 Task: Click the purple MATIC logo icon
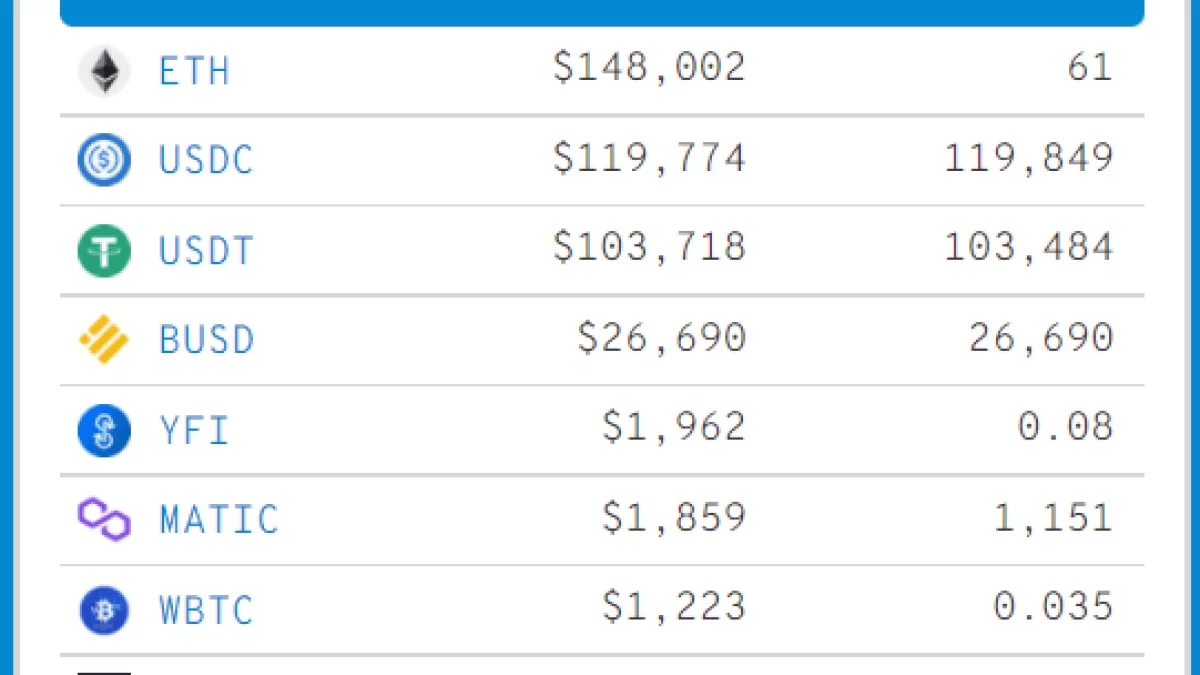[104, 520]
